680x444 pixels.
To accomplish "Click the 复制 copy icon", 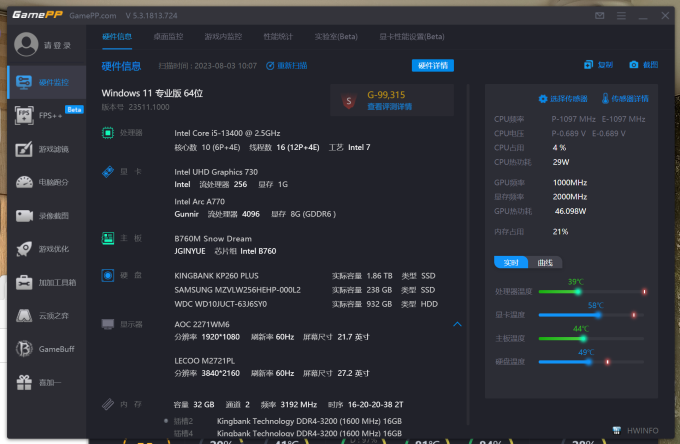I will 588,65.
